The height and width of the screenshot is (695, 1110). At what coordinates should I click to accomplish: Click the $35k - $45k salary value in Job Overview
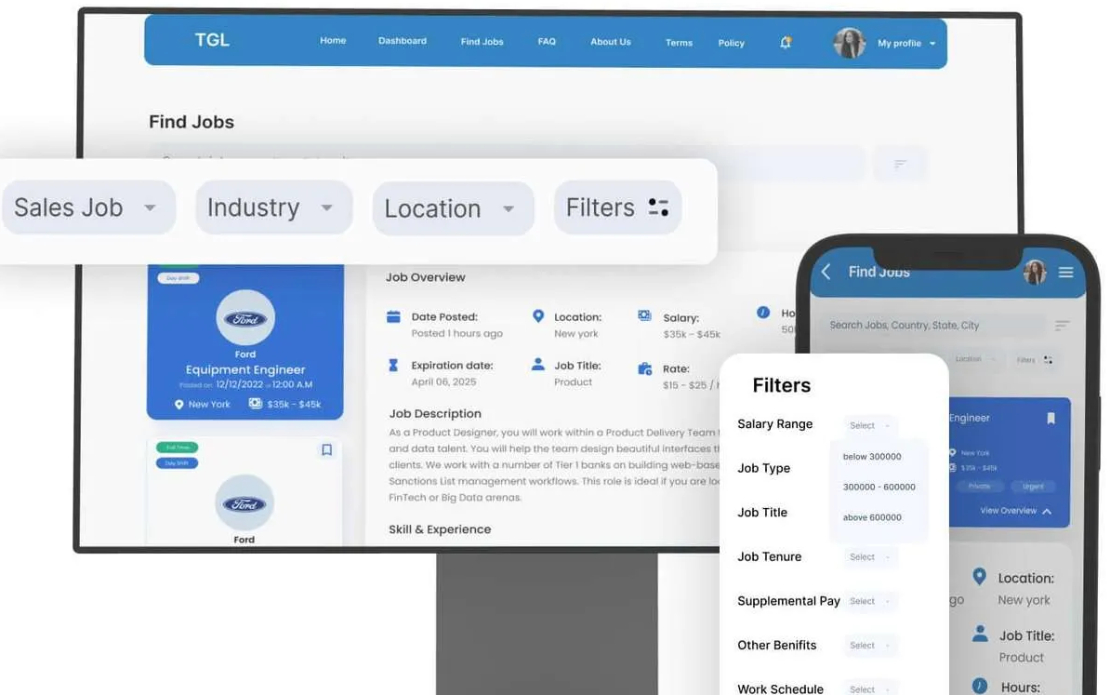[692, 334]
